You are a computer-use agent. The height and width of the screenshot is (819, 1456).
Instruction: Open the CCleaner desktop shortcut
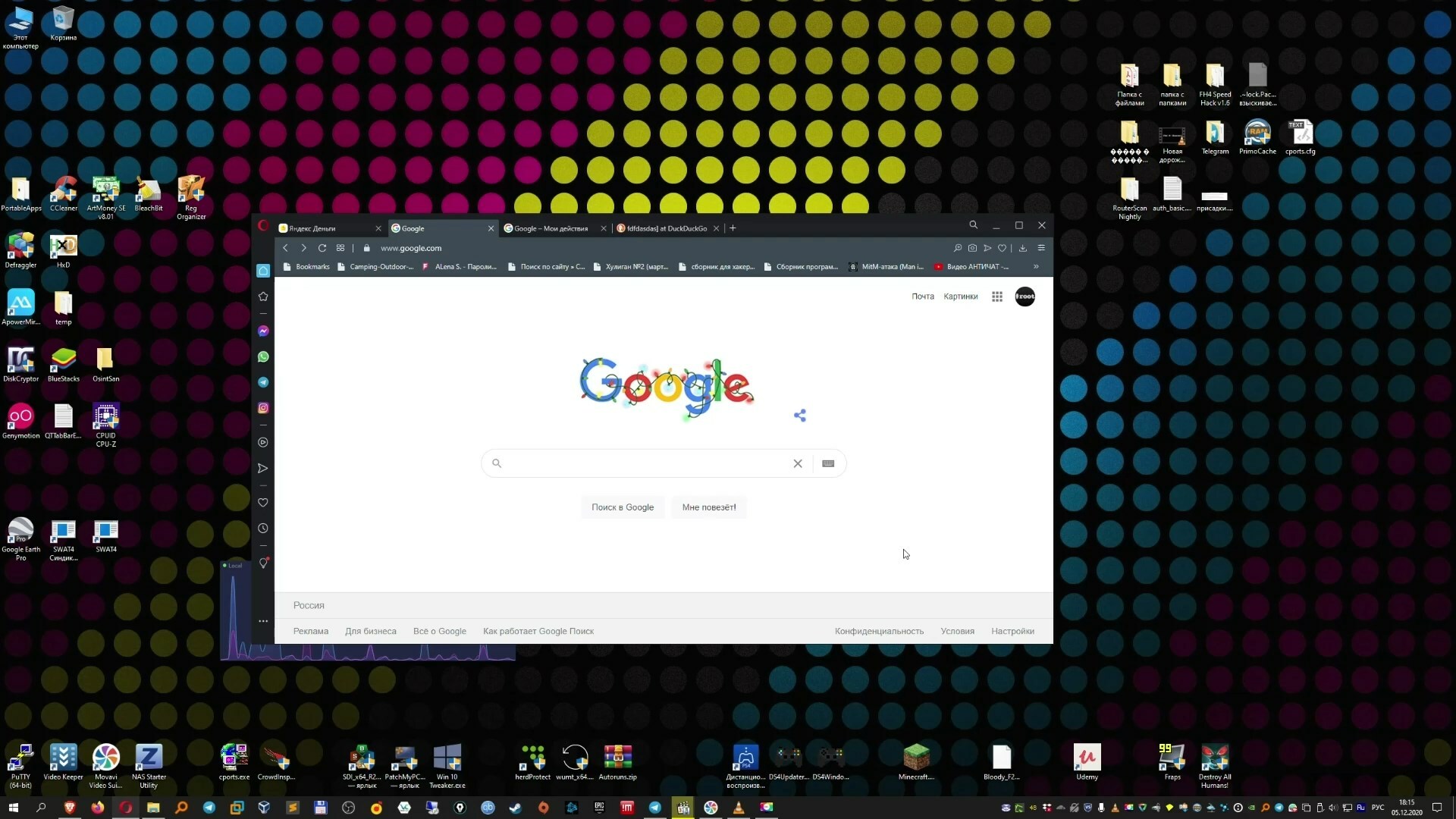pyautogui.click(x=64, y=194)
